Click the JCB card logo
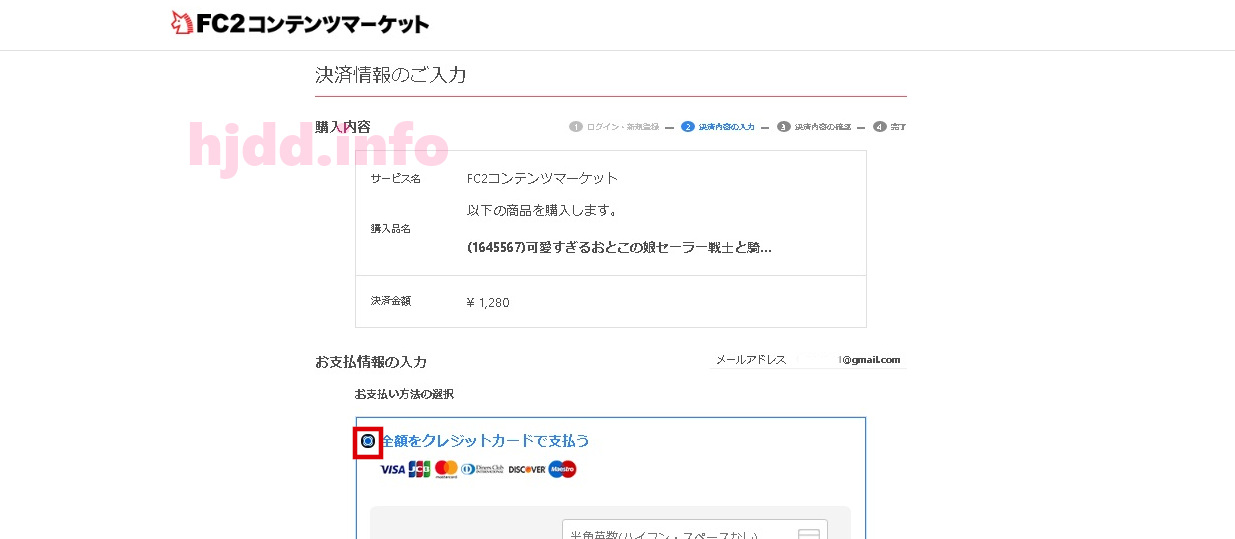1235x539 pixels. [x=420, y=469]
